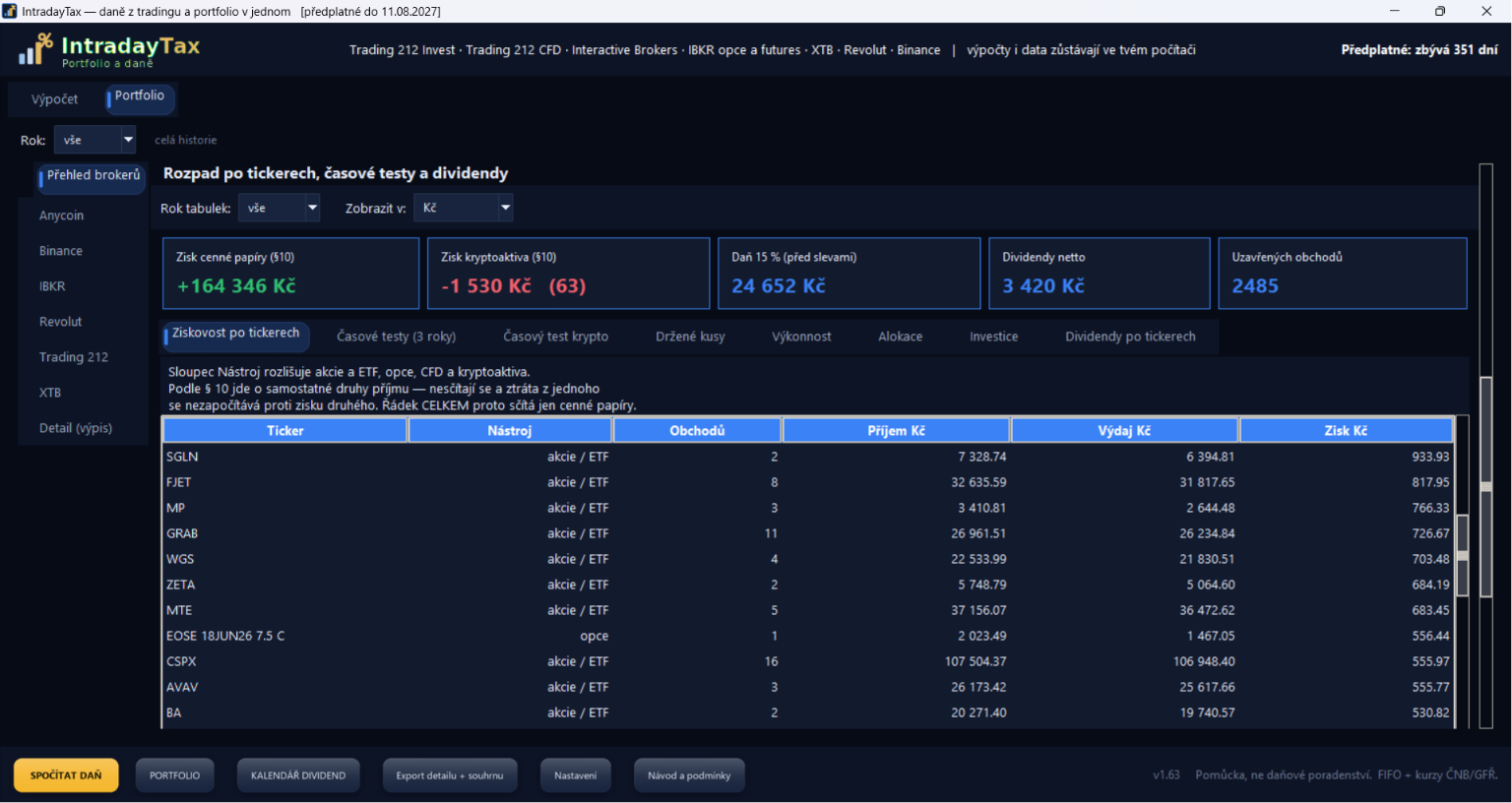Click the app icon in the title bar
Image resolution: width=1512 pixels, height=803 pixels.
10,11
